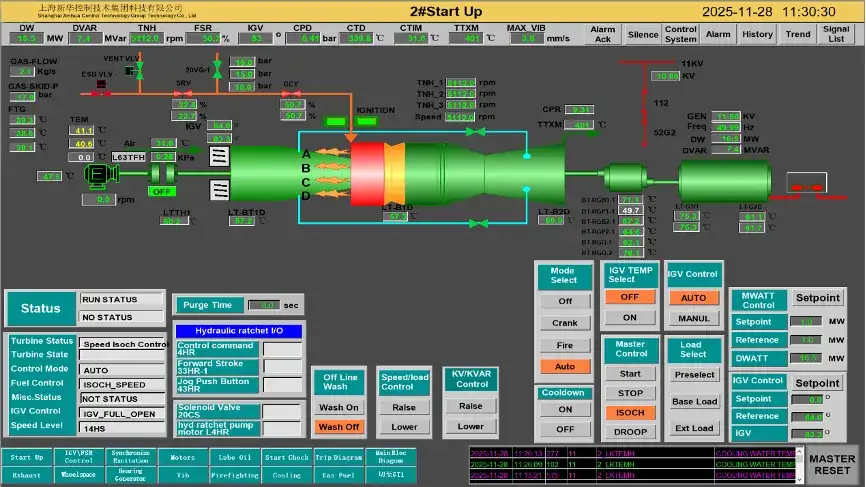Switch IGV Control to MANUL
Viewport: 866px width, 487px height.
[693, 319]
